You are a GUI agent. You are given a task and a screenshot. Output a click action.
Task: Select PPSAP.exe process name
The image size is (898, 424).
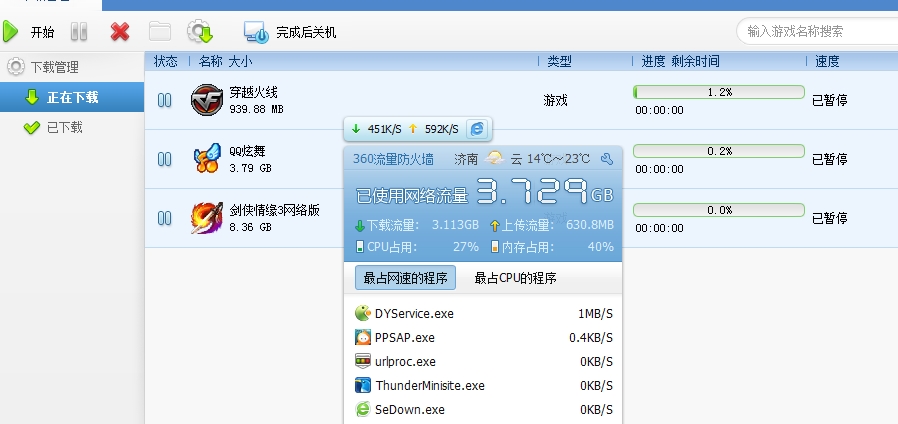pos(404,337)
